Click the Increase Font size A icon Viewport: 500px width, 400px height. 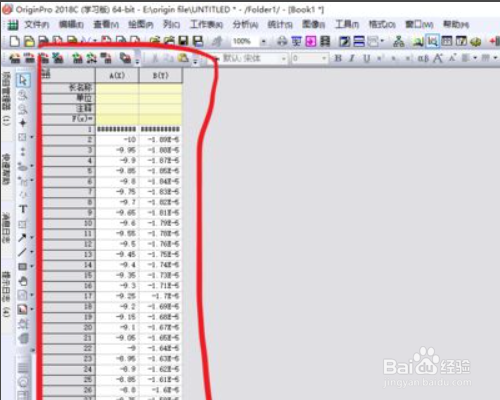(x=438, y=58)
